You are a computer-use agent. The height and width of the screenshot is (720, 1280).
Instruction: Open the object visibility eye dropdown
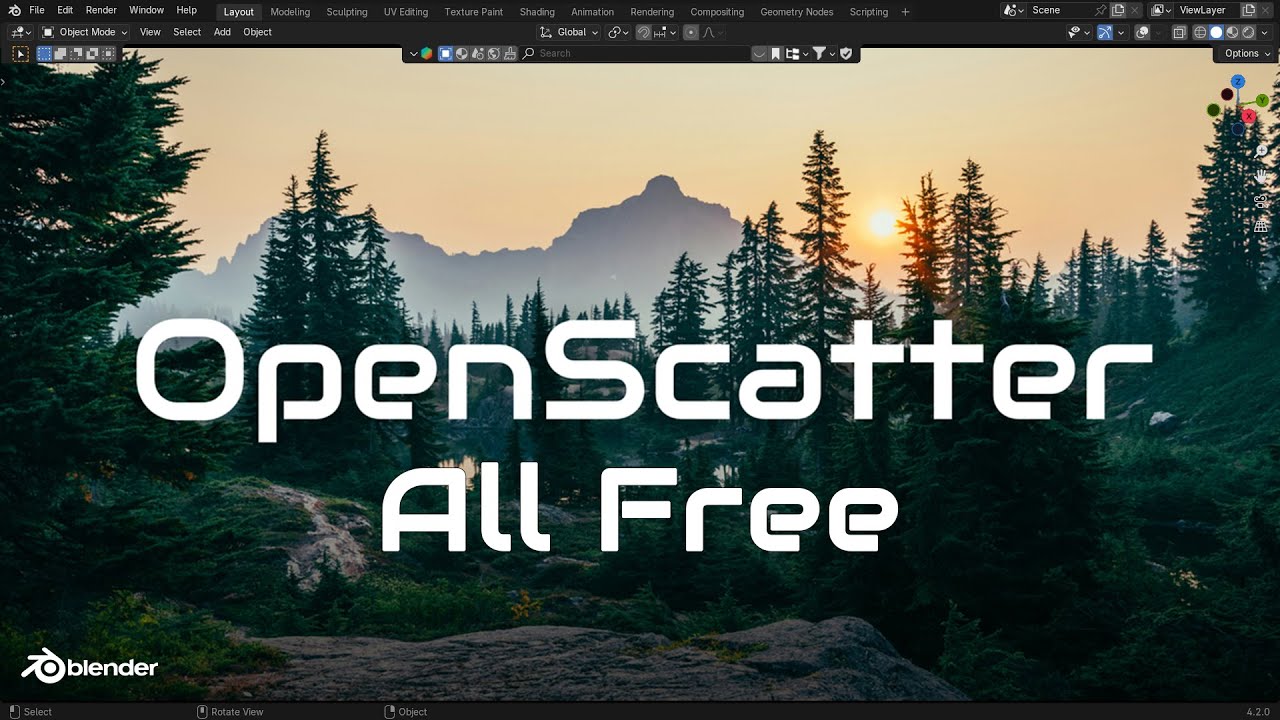point(1078,32)
